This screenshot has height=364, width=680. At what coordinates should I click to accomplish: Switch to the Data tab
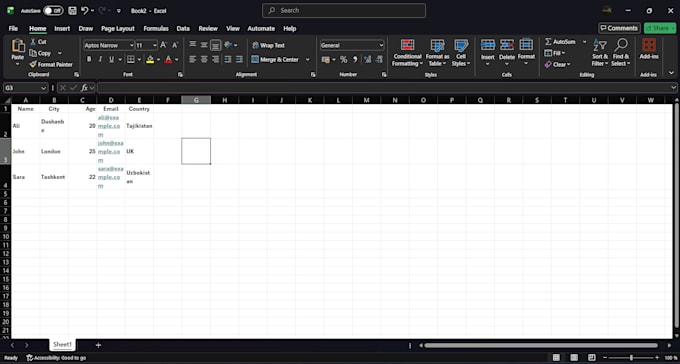(183, 28)
